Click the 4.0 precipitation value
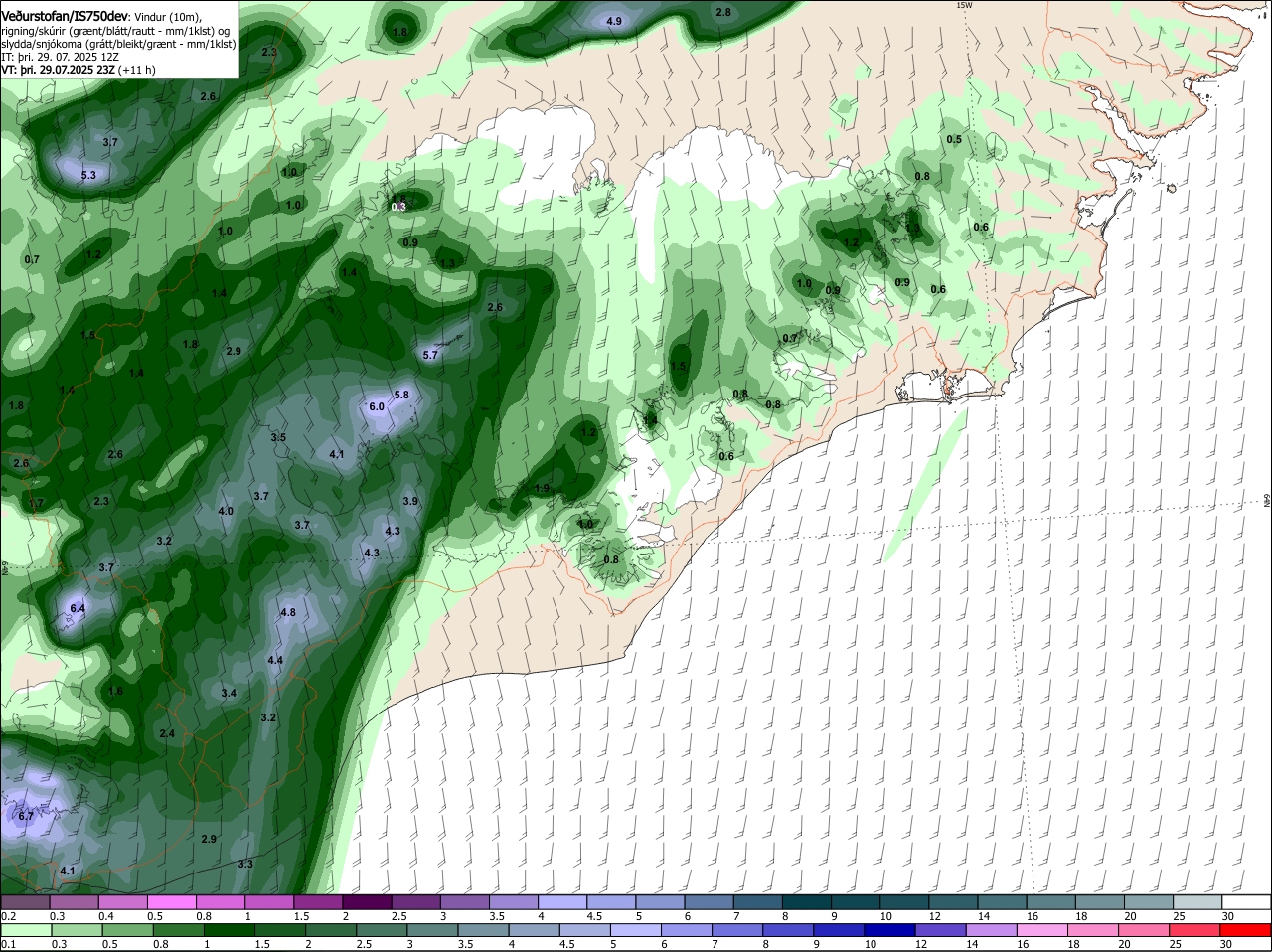The height and width of the screenshot is (952, 1272). click(226, 511)
